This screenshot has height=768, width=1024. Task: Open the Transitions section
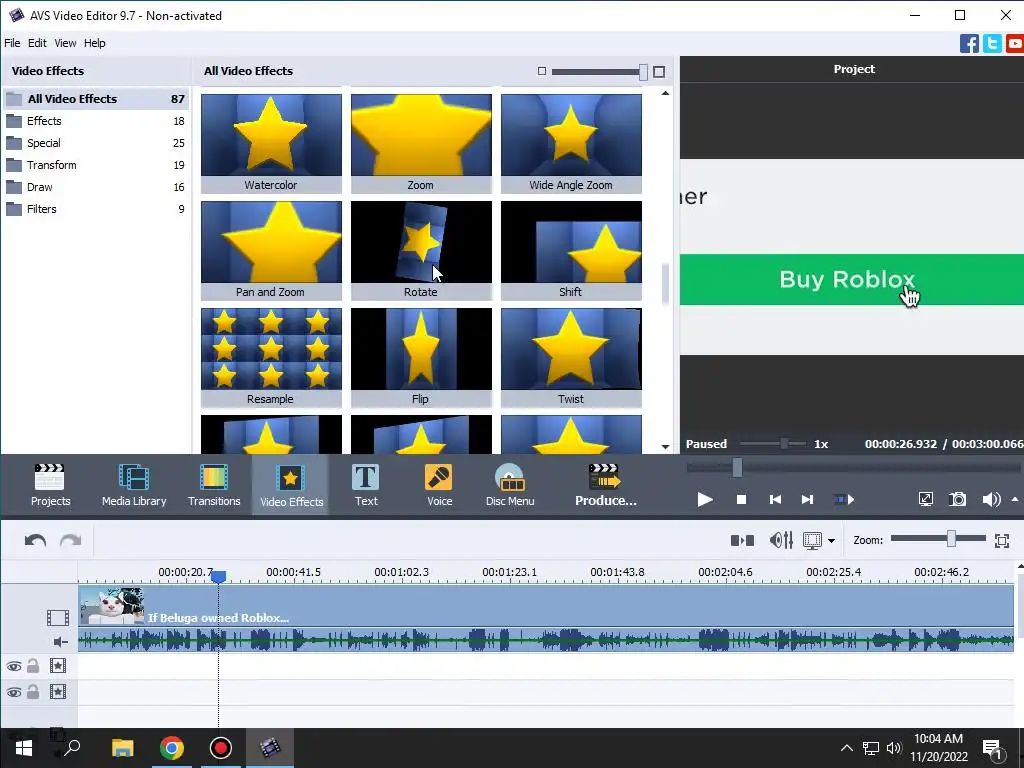coord(214,485)
